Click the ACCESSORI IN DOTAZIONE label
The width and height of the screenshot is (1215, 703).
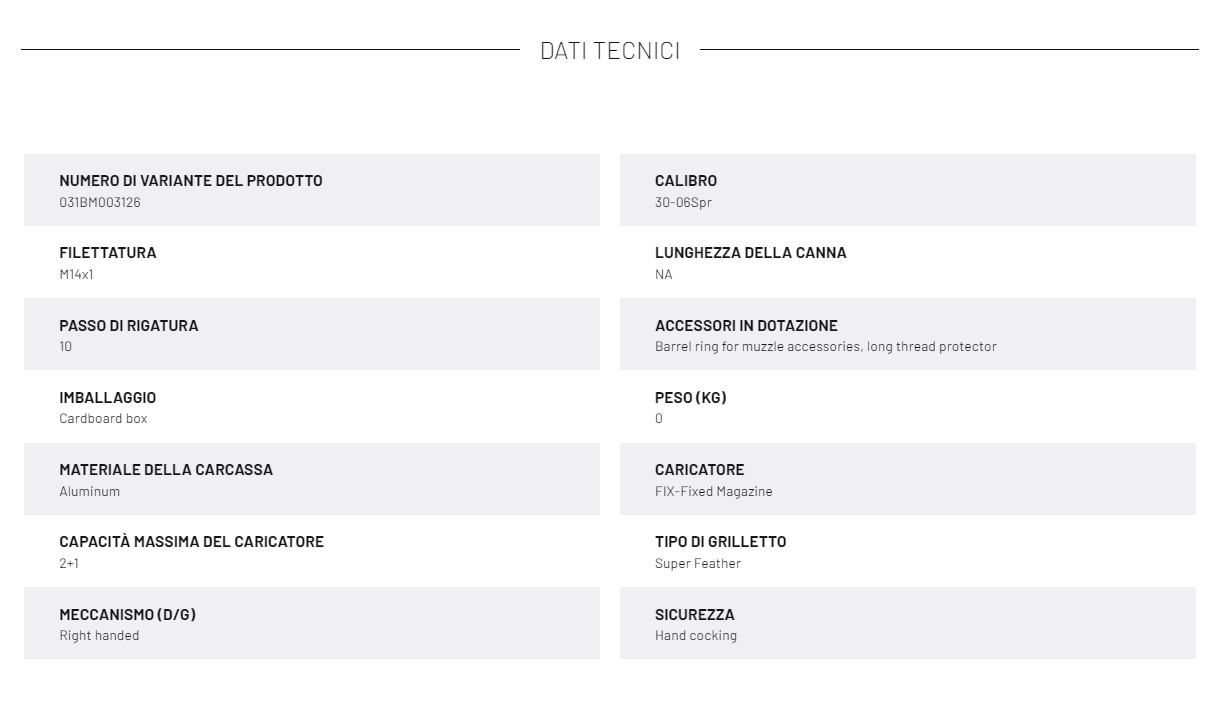click(746, 326)
